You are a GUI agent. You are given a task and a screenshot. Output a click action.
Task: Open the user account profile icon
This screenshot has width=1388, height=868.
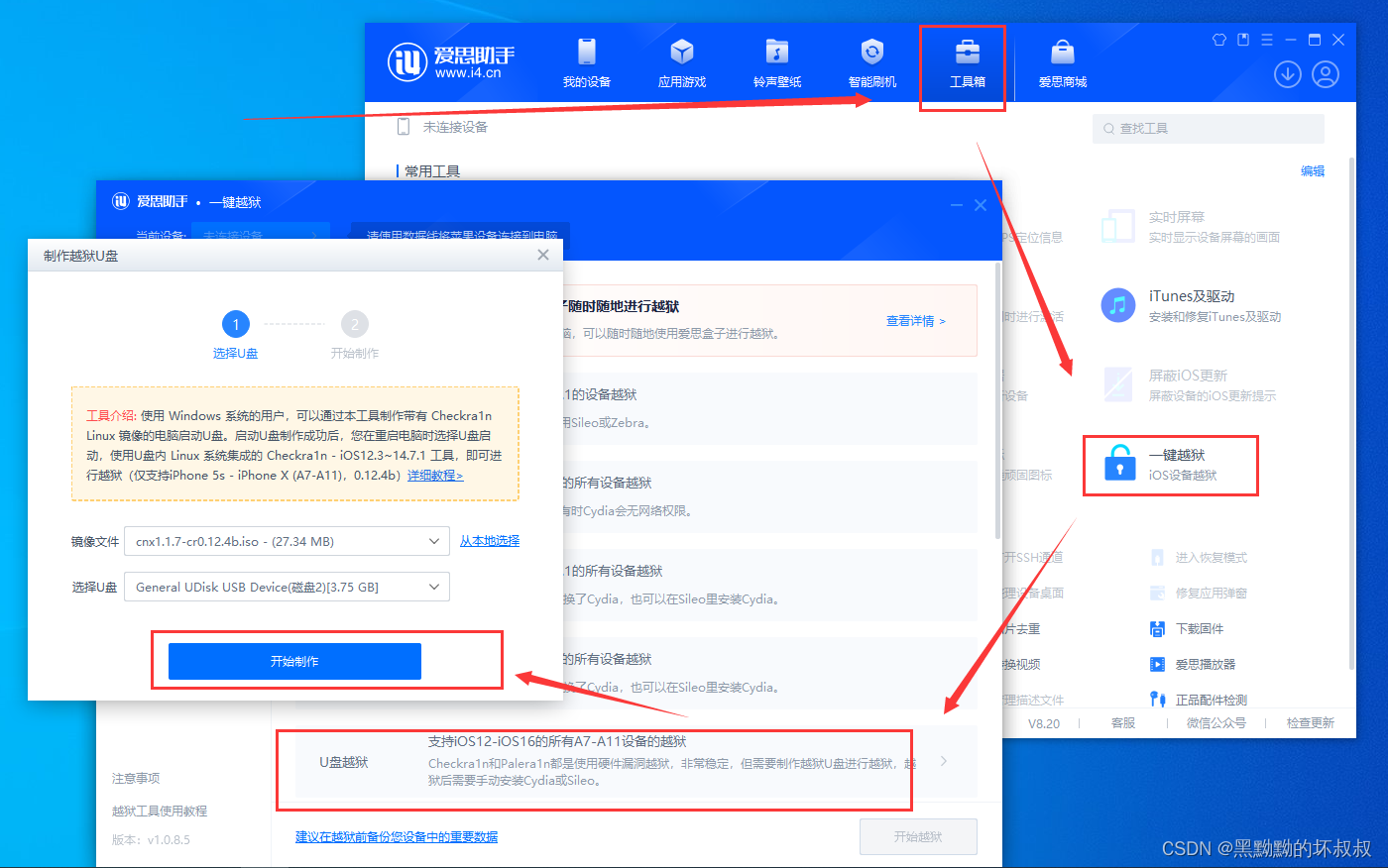coord(1326,74)
